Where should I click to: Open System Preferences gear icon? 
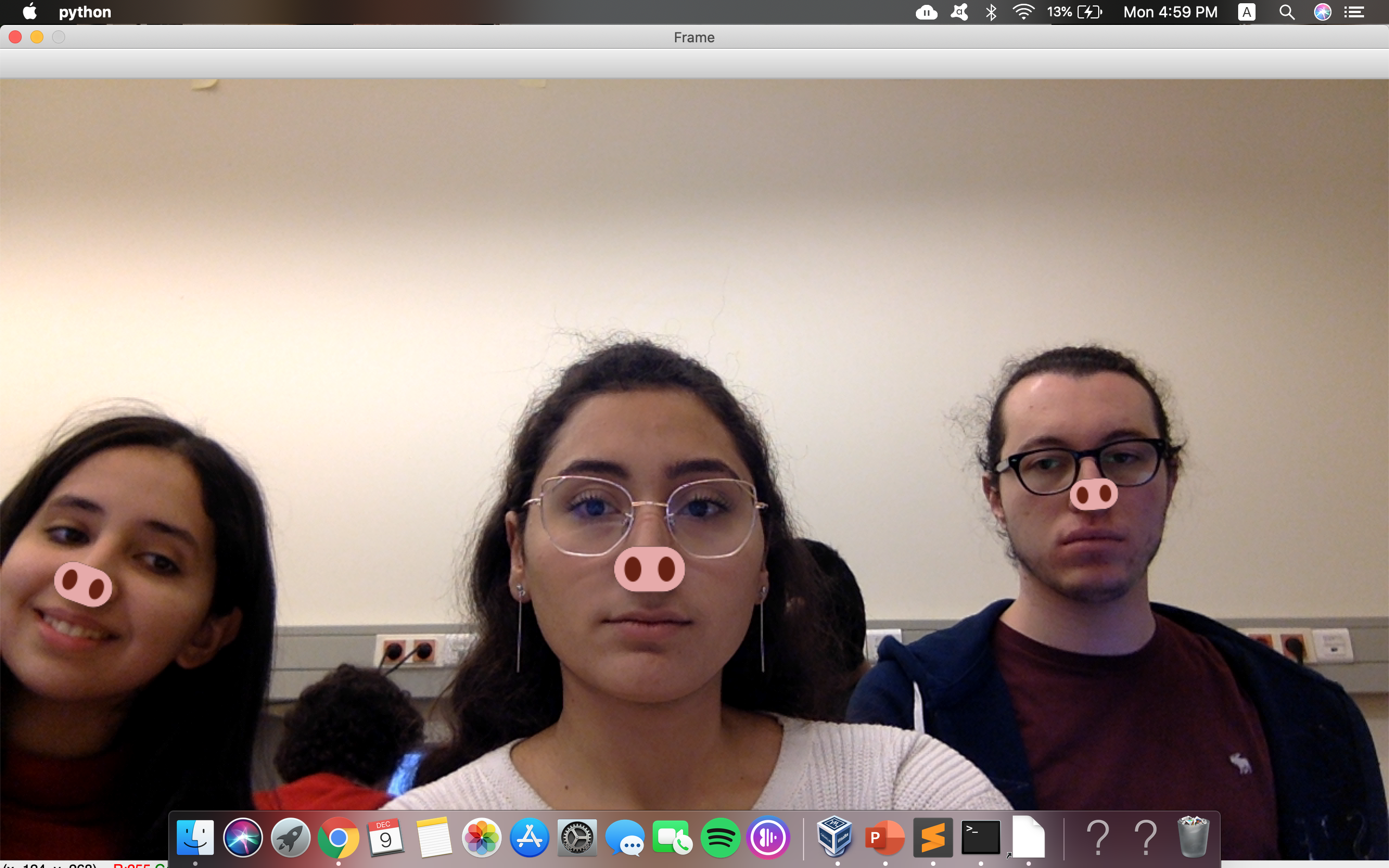point(577,838)
